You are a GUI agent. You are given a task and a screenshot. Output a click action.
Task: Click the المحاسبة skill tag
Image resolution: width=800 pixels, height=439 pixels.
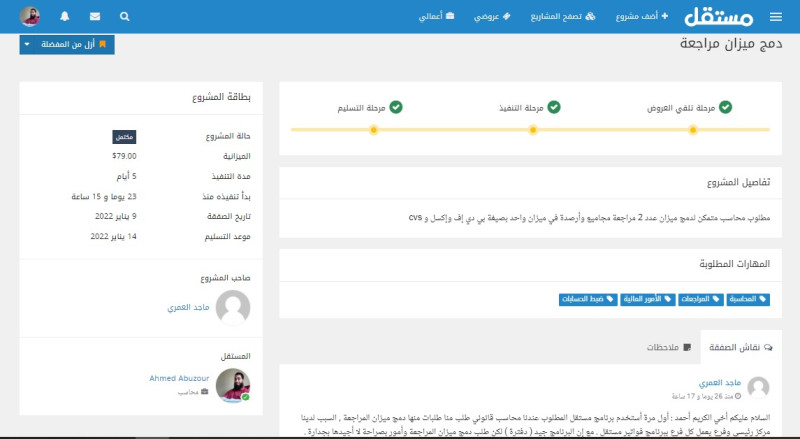[749, 299]
